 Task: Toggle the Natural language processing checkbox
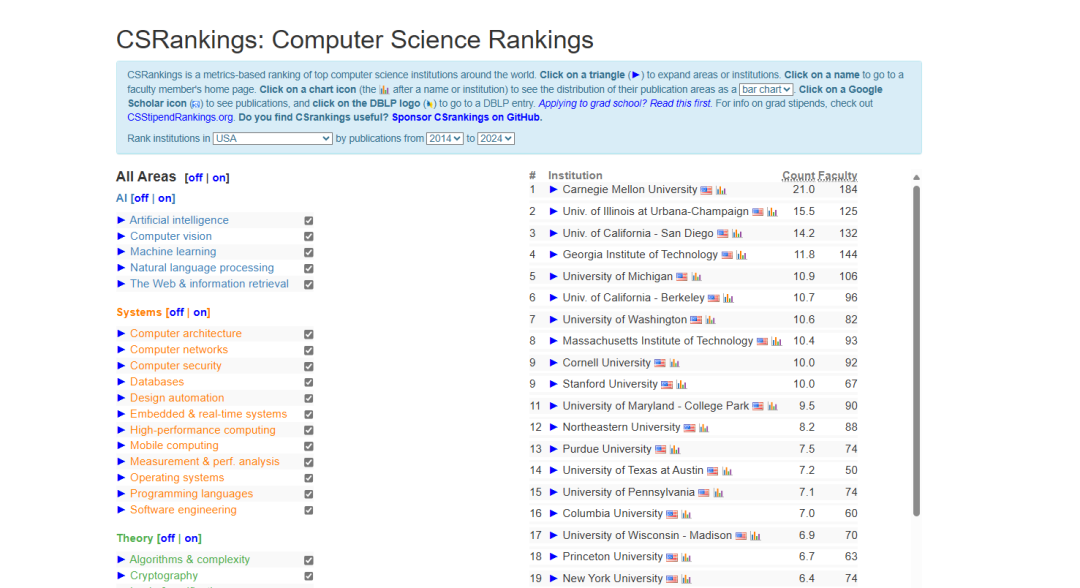[x=309, y=269]
